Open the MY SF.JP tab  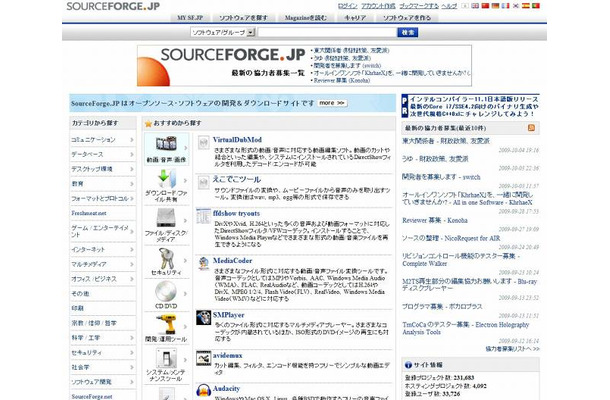click(190, 18)
